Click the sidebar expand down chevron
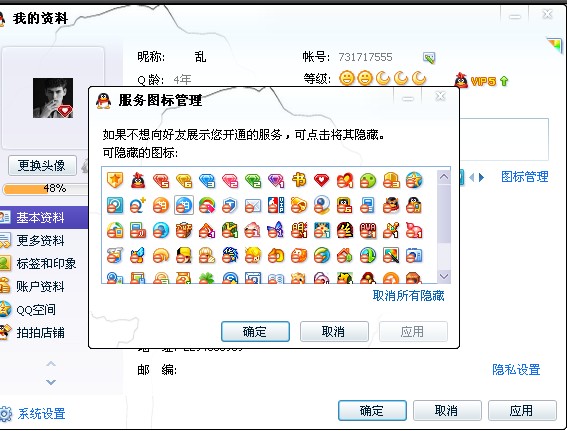The height and width of the screenshot is (431, 567). tap(51, 382)
